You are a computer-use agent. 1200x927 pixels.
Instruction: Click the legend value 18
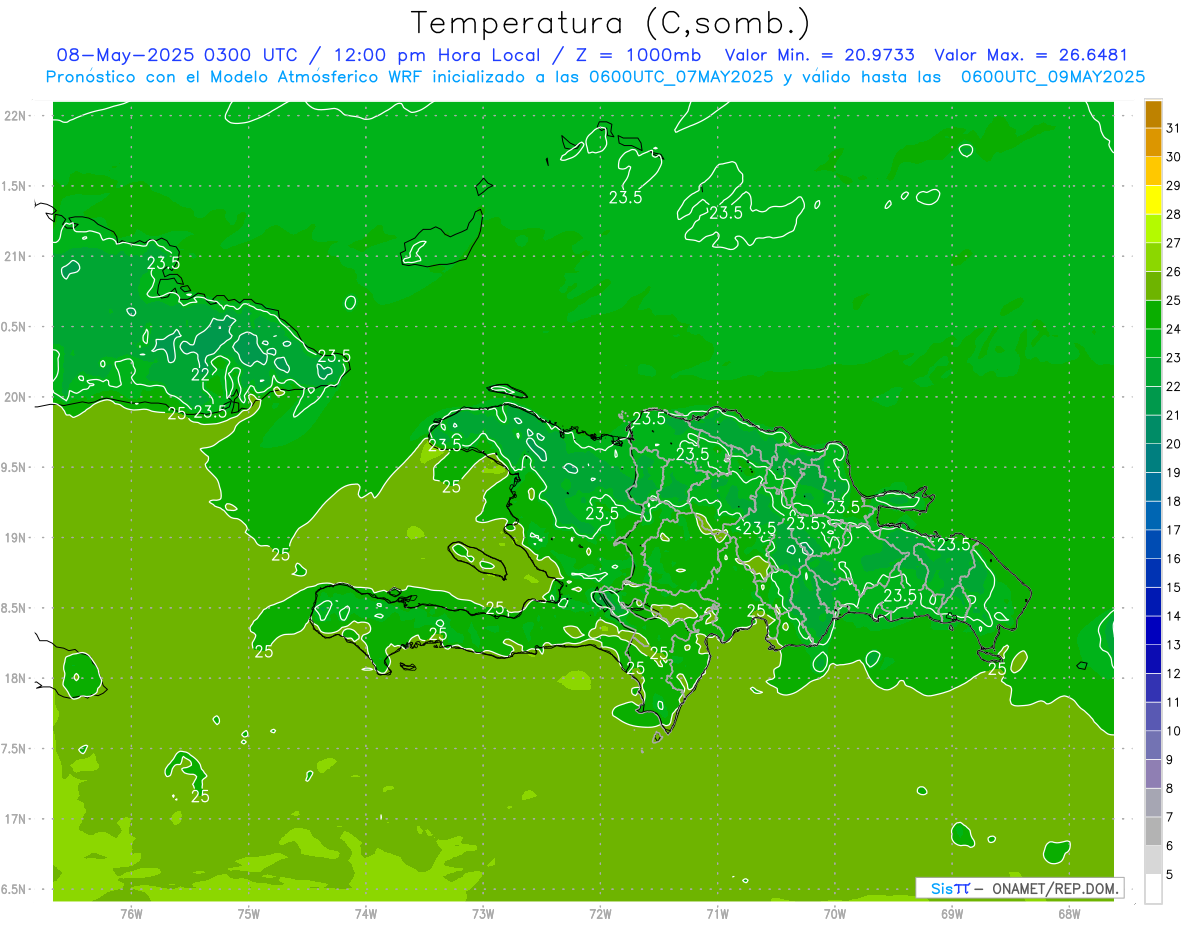coord(1174,501)
